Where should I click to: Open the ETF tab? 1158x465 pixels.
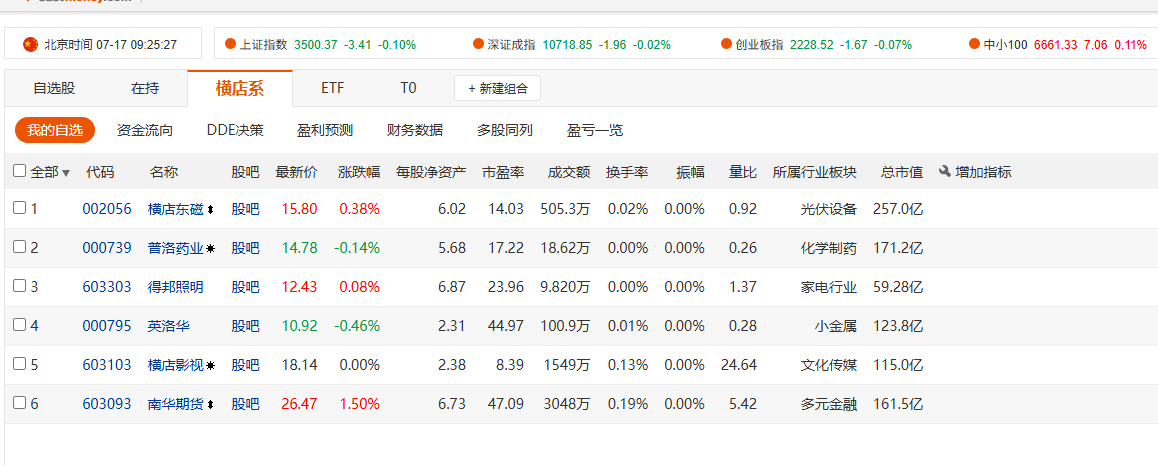pos(332,89)
